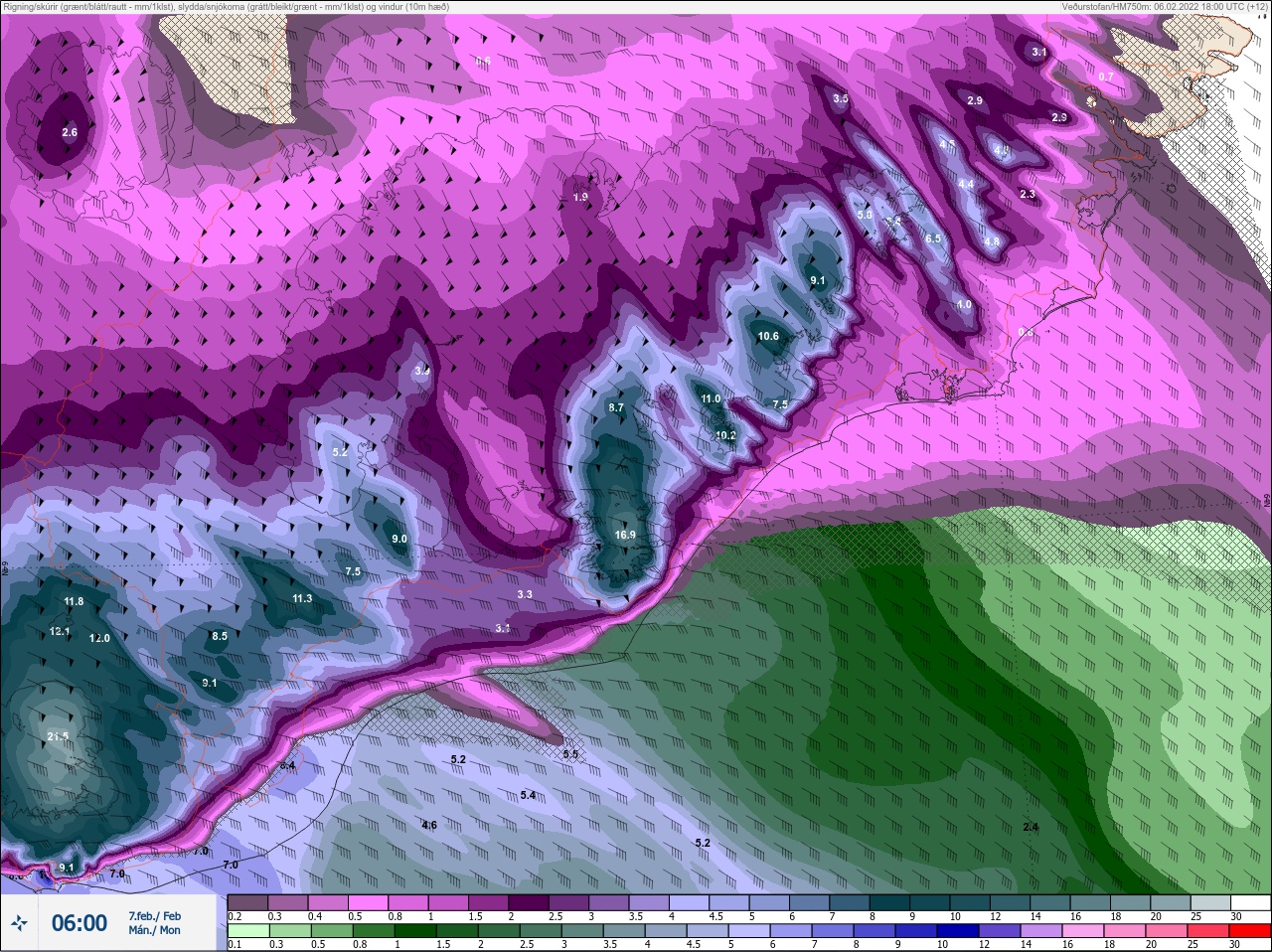Viewport: 1272px width, 952px height.
Task: Click the 5.5 value near hatched area
Action: click(x=570, y=755)
